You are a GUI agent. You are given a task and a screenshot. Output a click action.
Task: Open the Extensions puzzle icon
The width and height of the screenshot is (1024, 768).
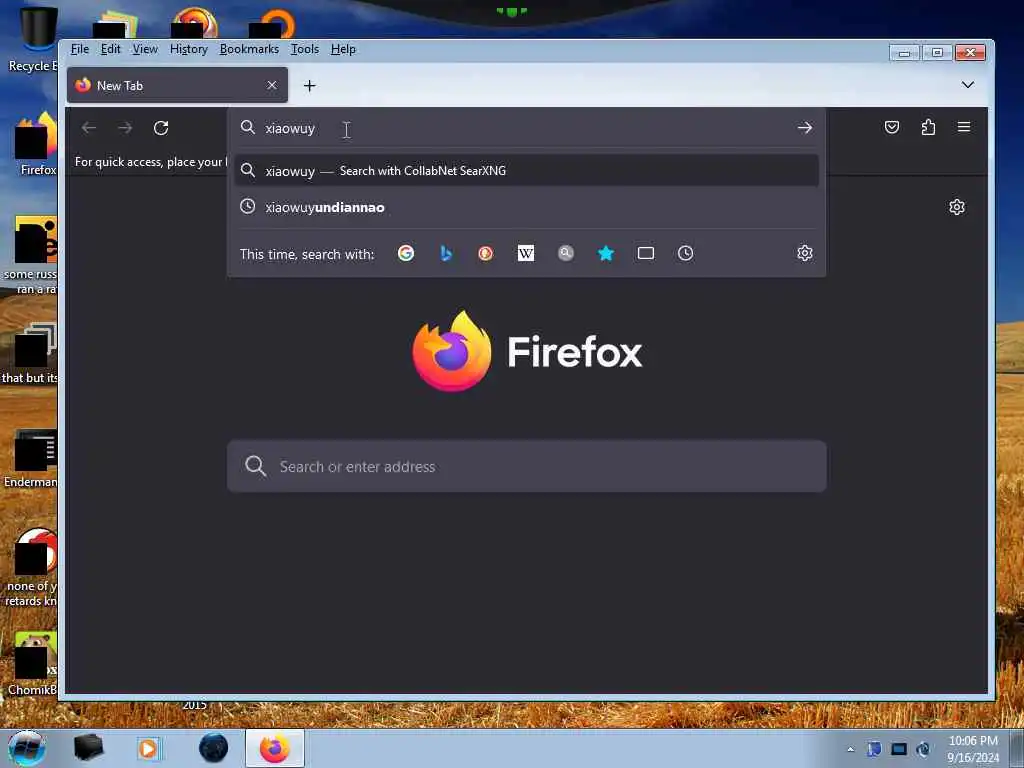pos(928,127)
